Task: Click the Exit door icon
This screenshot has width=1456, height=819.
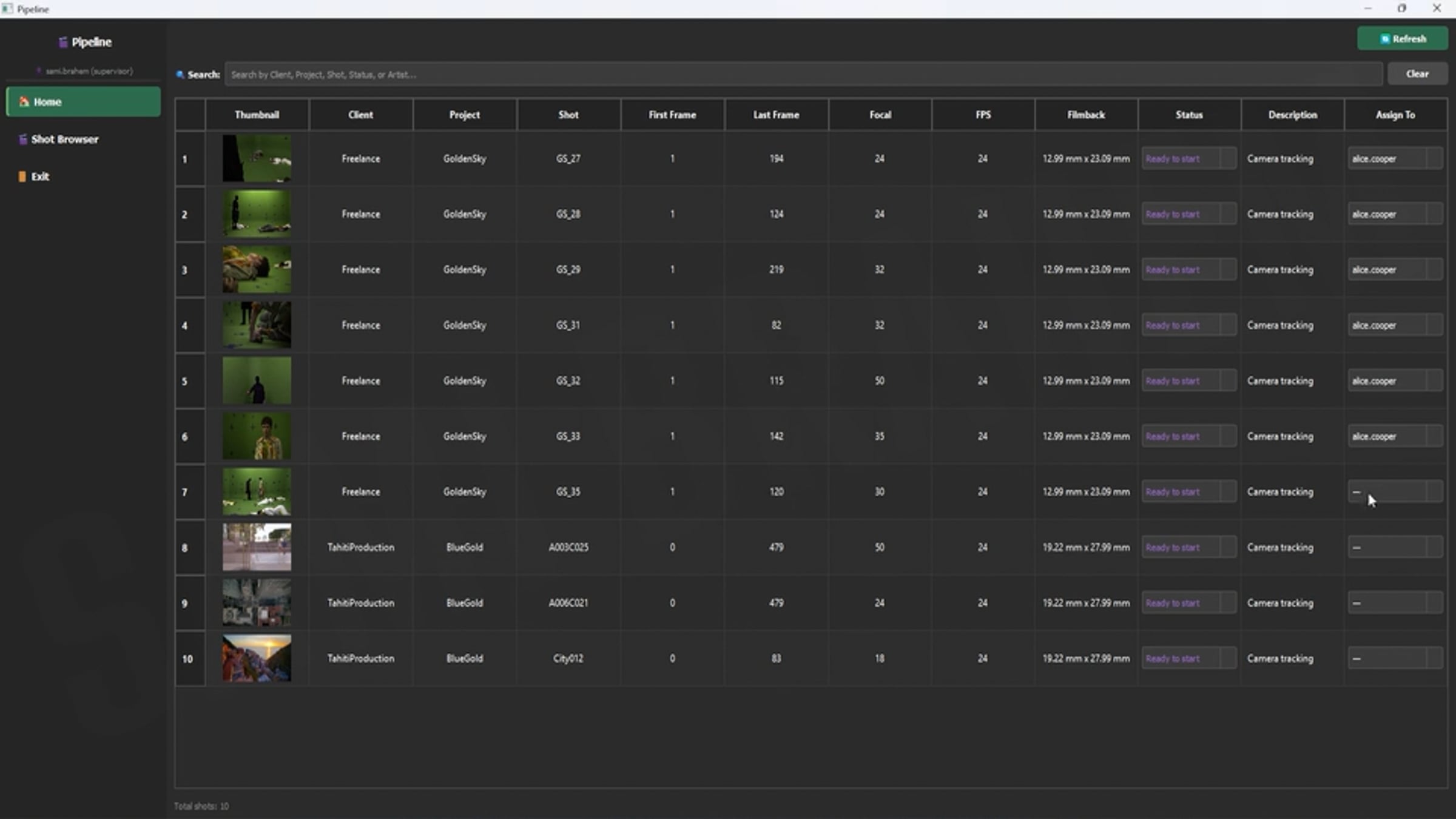Action: click(22, 177)
